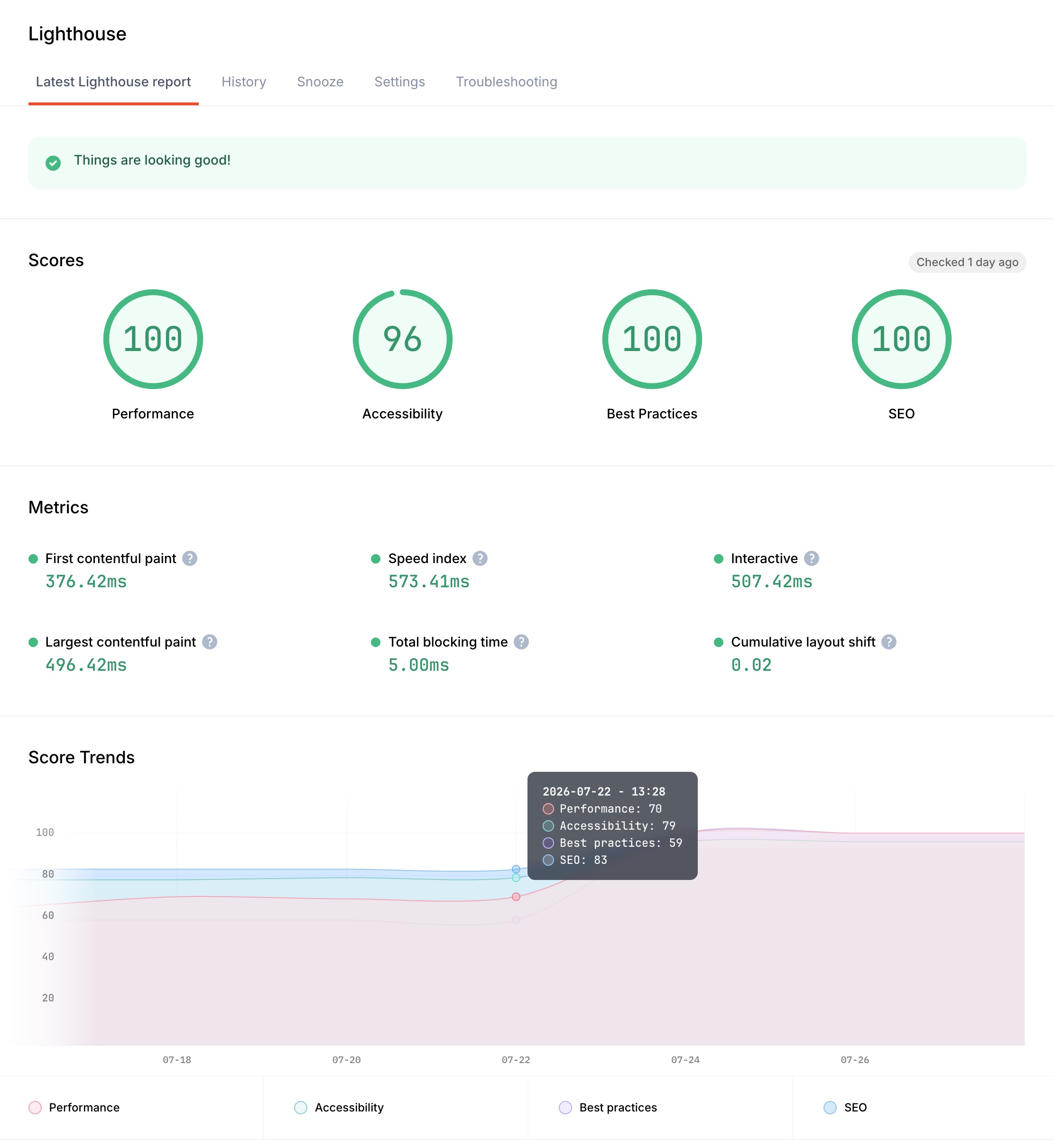
Task: Go to the Settings tab
Action: coord(399,82)
